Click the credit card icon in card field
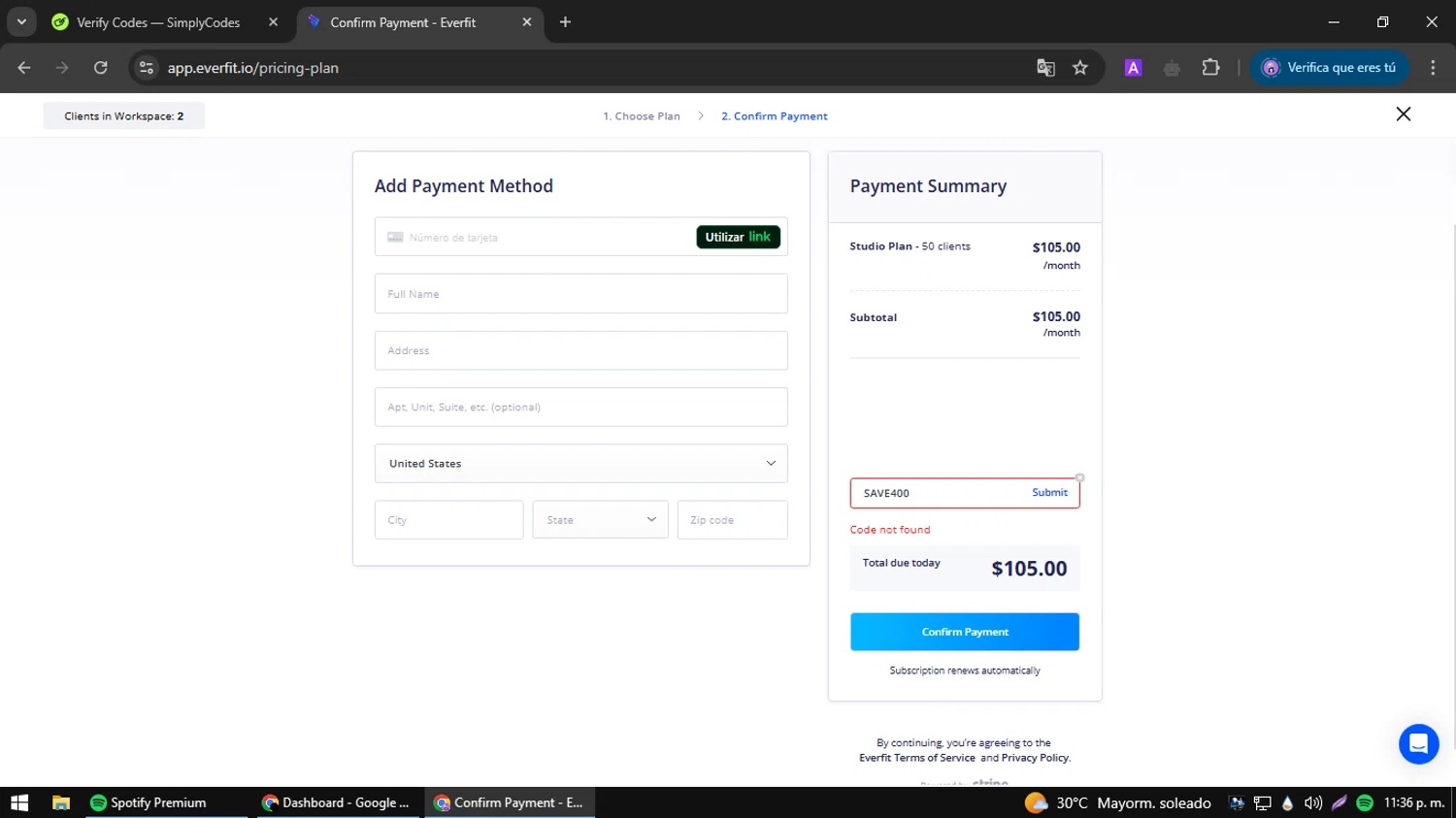This screenshot has width=1456, height=818. pos(395,237)
